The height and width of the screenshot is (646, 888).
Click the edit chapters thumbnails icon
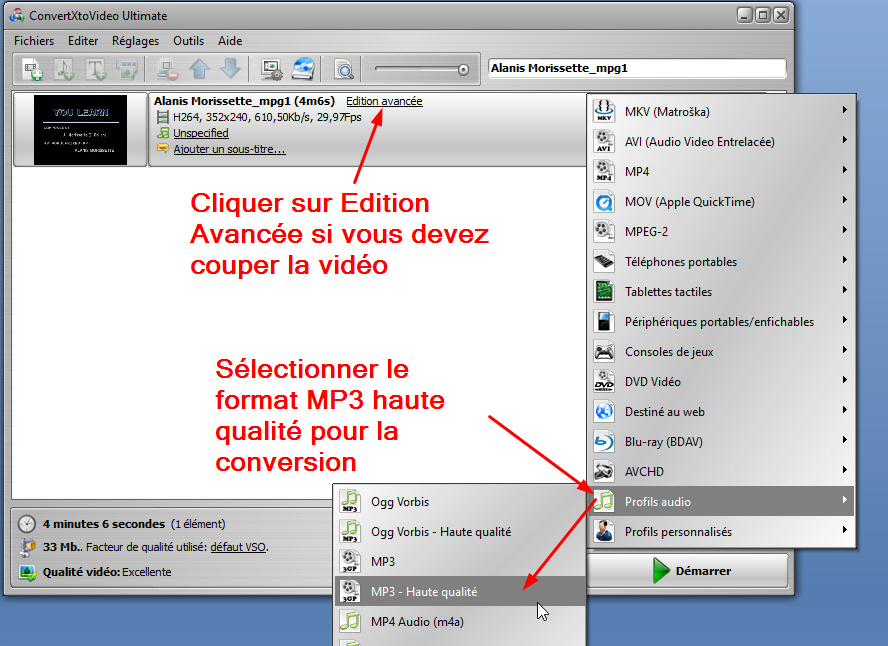tap(127, 69)
